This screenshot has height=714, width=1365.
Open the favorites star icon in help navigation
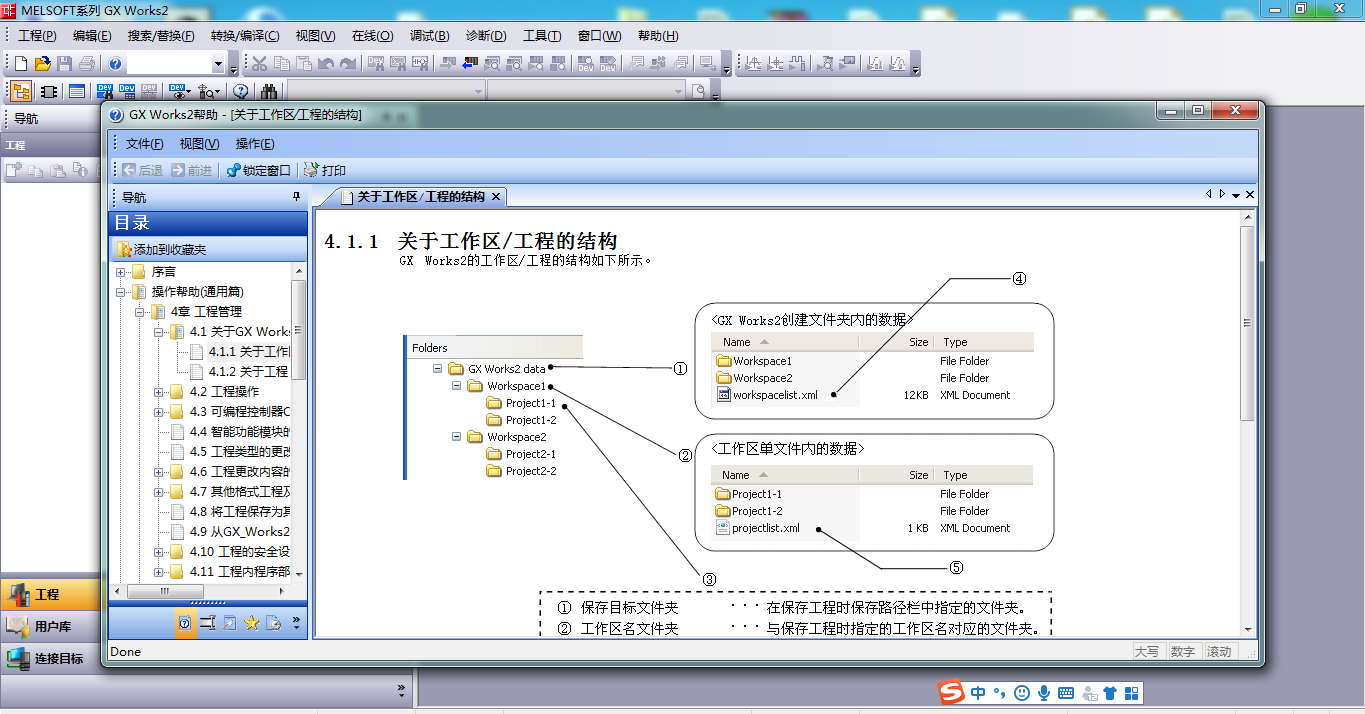(251, 623)
